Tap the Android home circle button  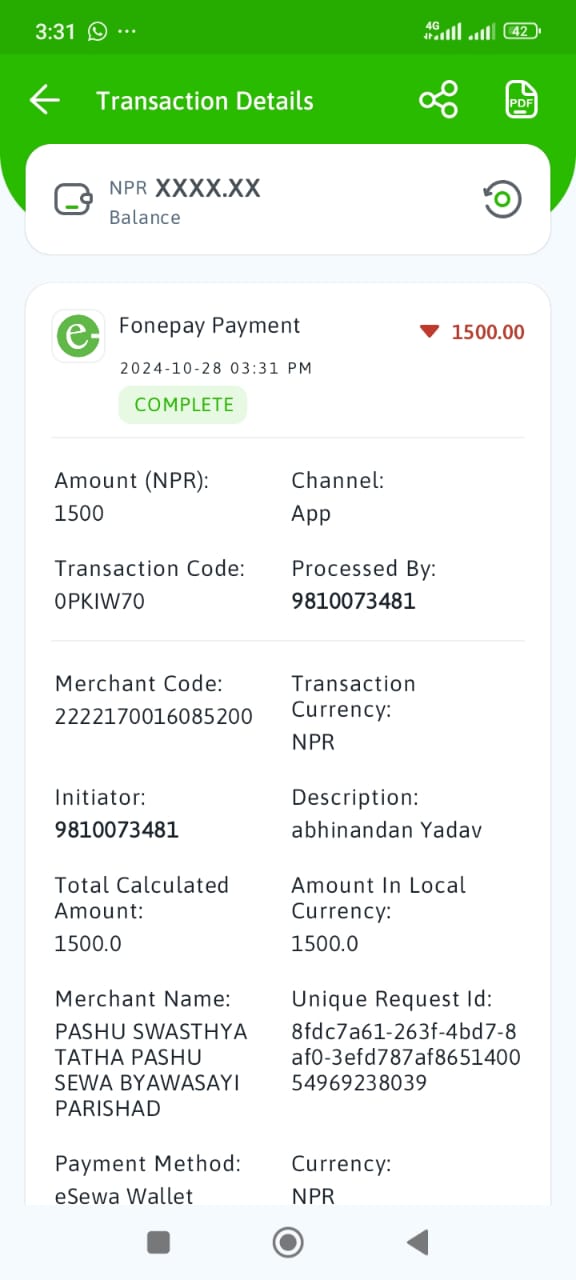288,1242
